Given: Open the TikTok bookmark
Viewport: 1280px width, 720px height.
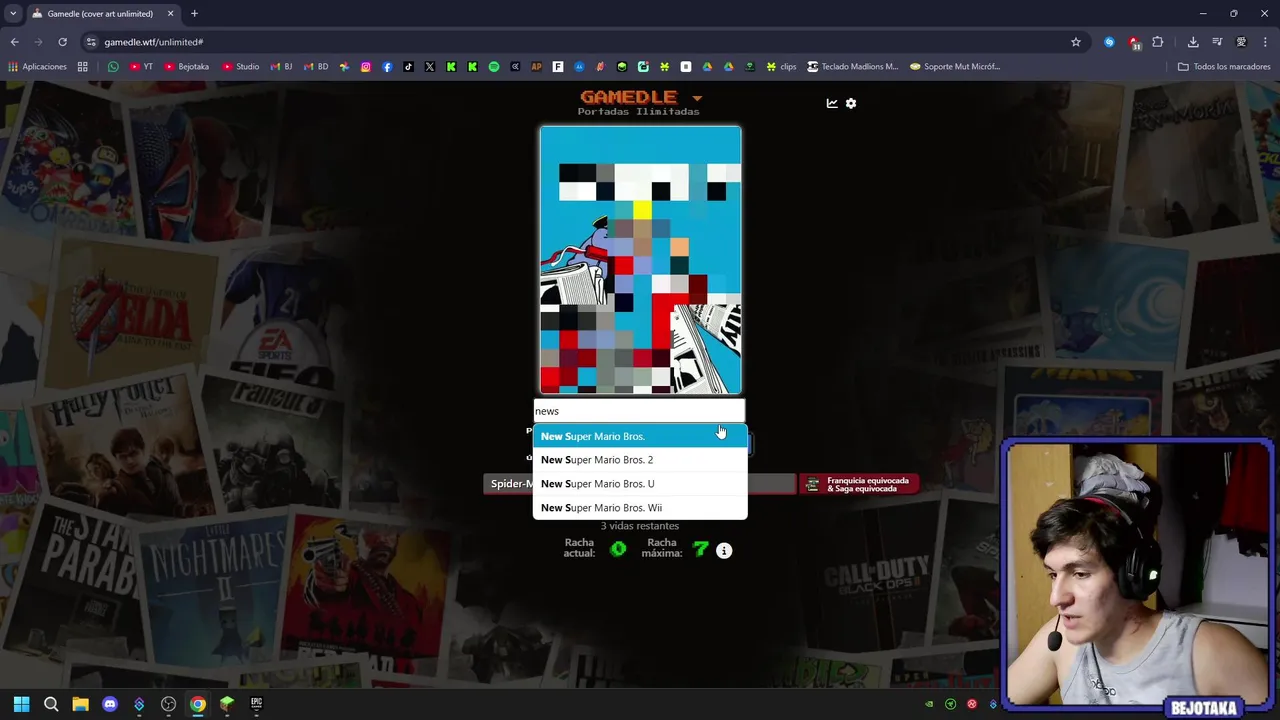Looking at the screenshot, I should [x=408, y=67].
